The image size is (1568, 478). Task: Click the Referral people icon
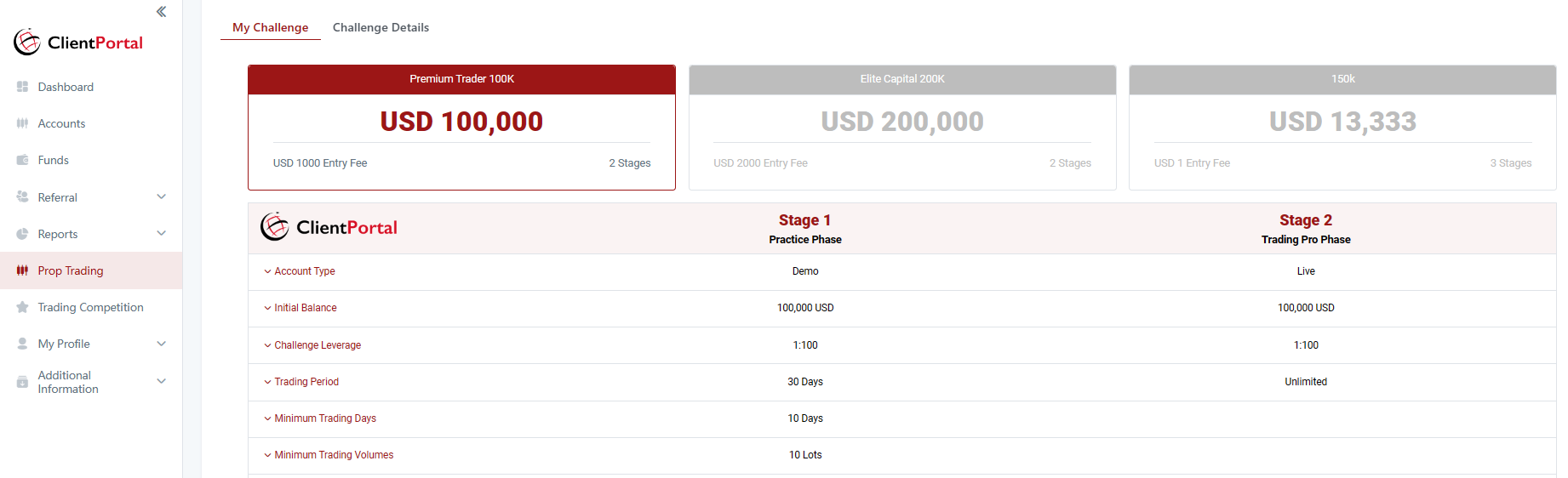(22, 196)
